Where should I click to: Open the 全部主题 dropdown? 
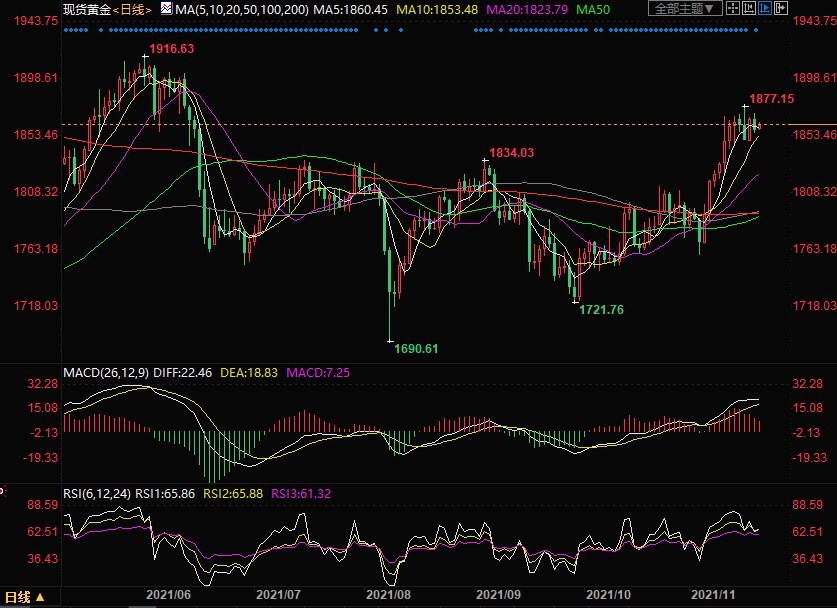(683, 9)
